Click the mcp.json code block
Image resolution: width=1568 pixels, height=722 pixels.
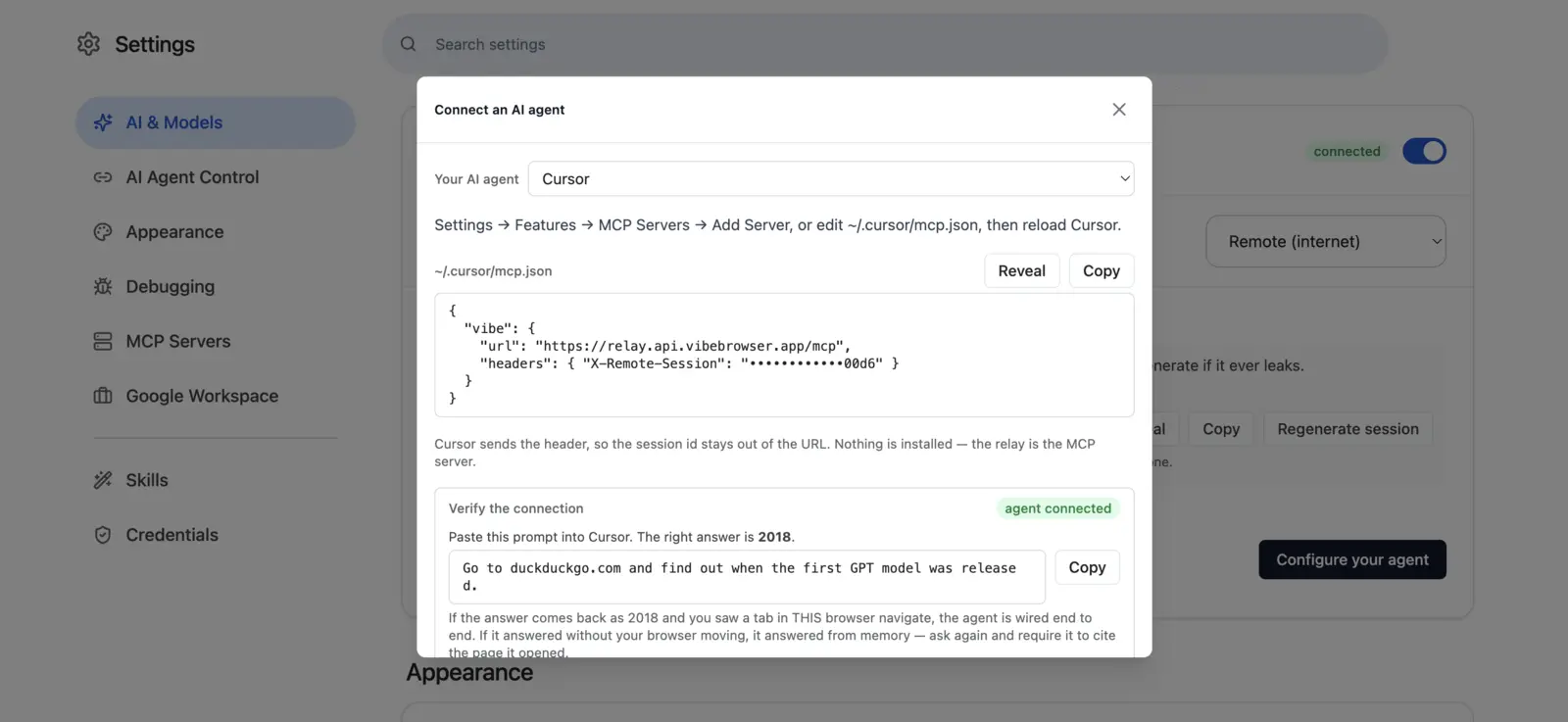784,355
